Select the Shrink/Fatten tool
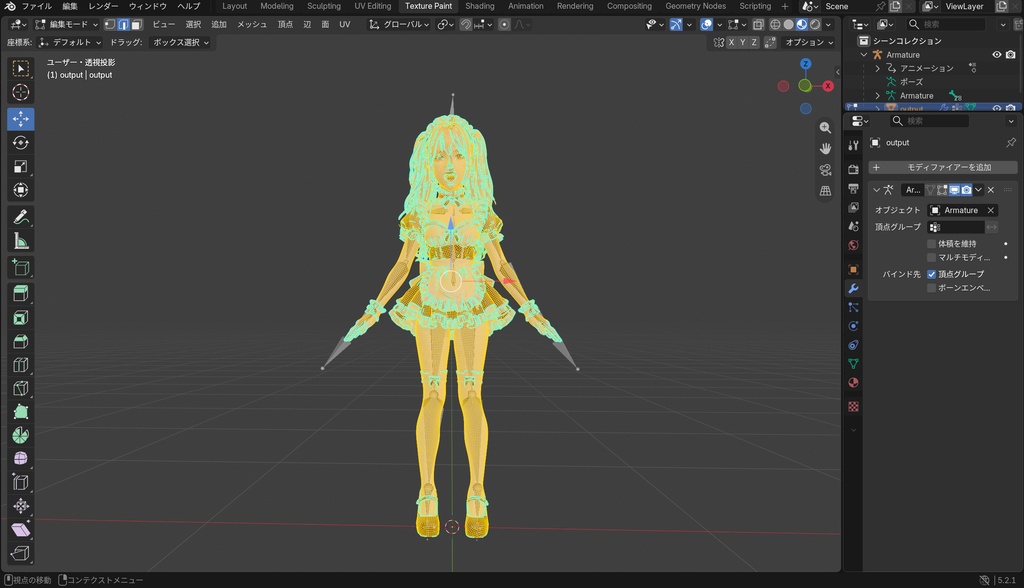 coord(21,506)
